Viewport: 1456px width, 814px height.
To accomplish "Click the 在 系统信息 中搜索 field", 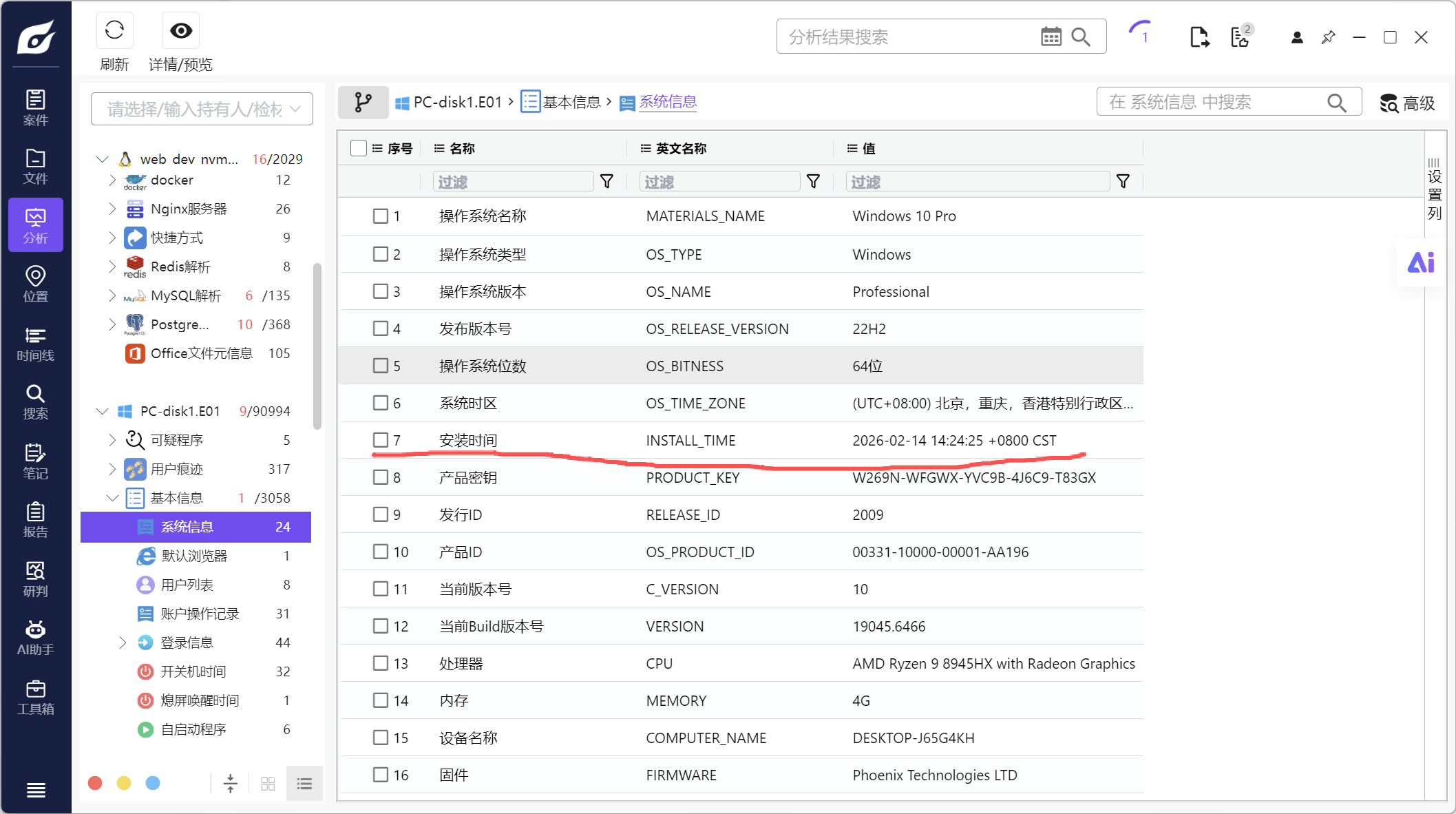I will point(1229,103).
